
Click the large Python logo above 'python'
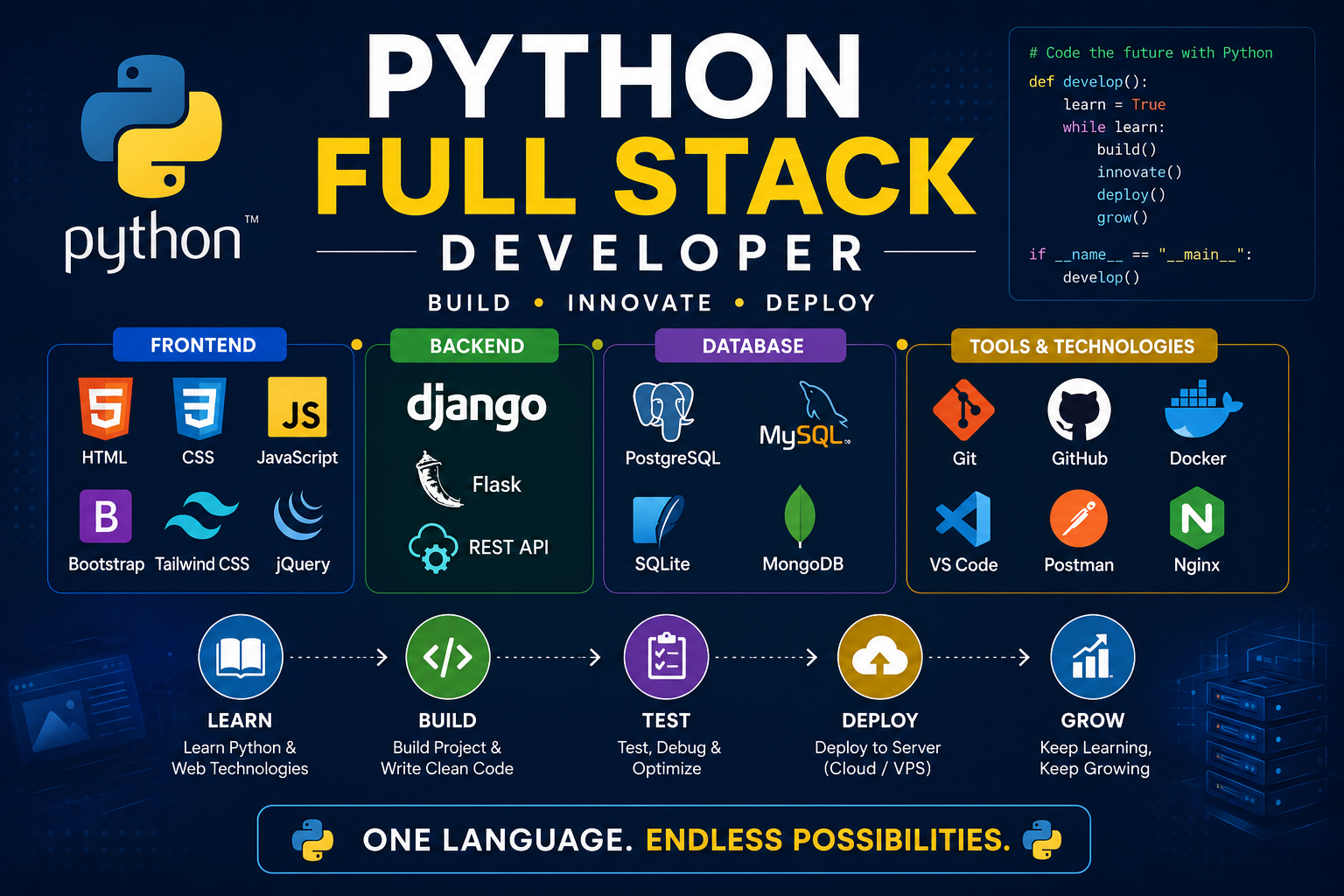[x=151, y=126]
